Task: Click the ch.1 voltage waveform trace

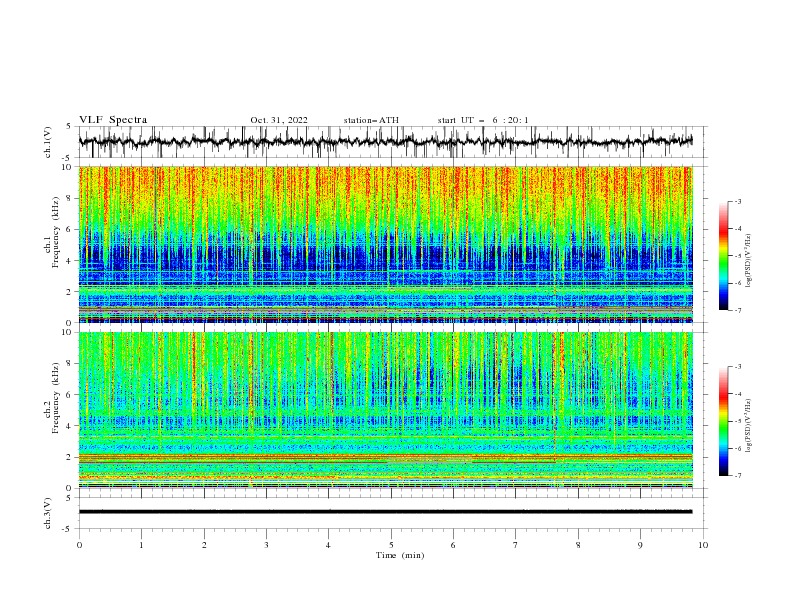Action: click(385, 142)
